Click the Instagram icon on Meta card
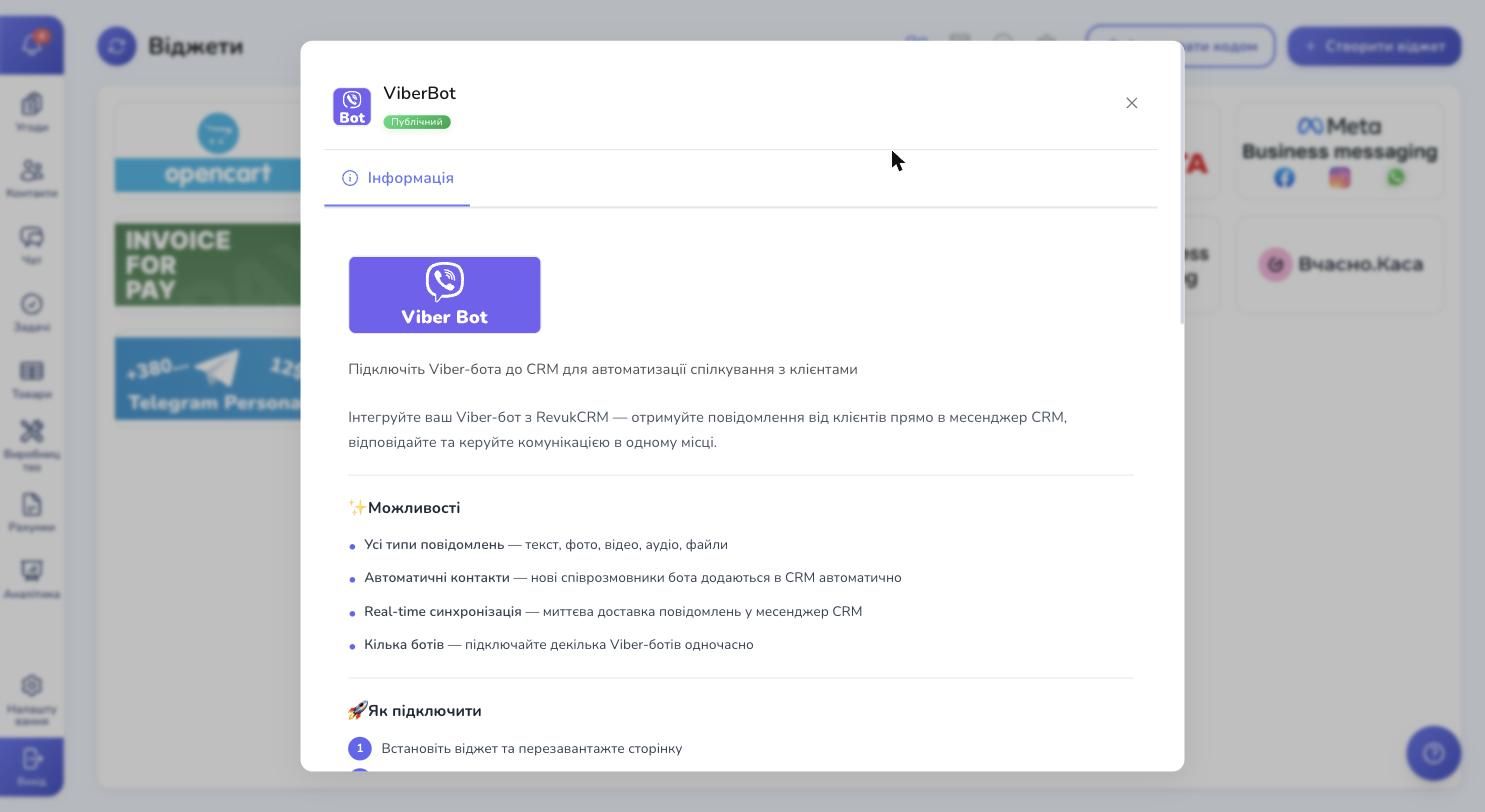This screenshot has height=812, width=1485. tap(1340, 178)
